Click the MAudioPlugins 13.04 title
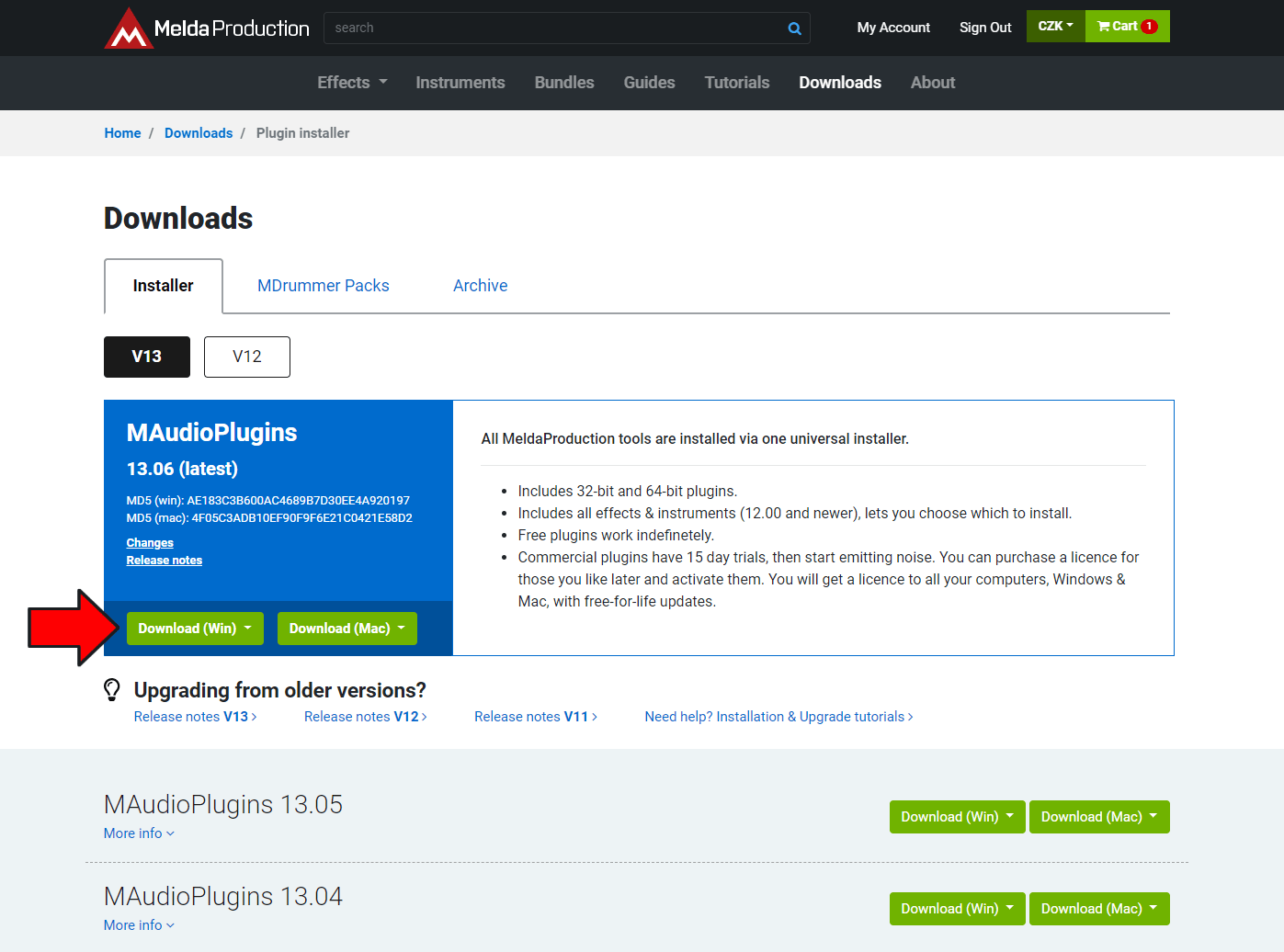1284x952 pixels. [223, 897]
